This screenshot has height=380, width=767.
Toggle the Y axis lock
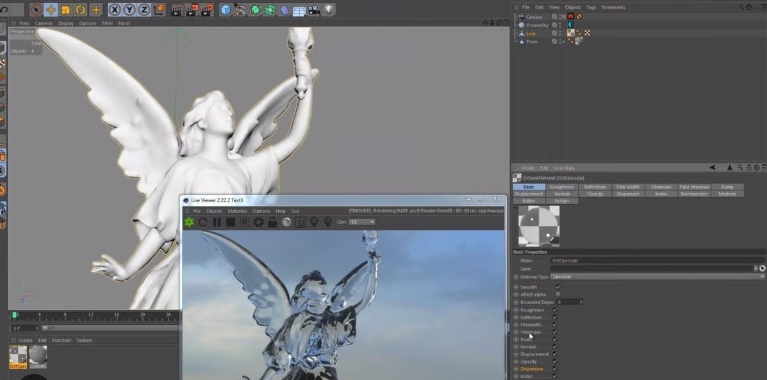(129, 10)
